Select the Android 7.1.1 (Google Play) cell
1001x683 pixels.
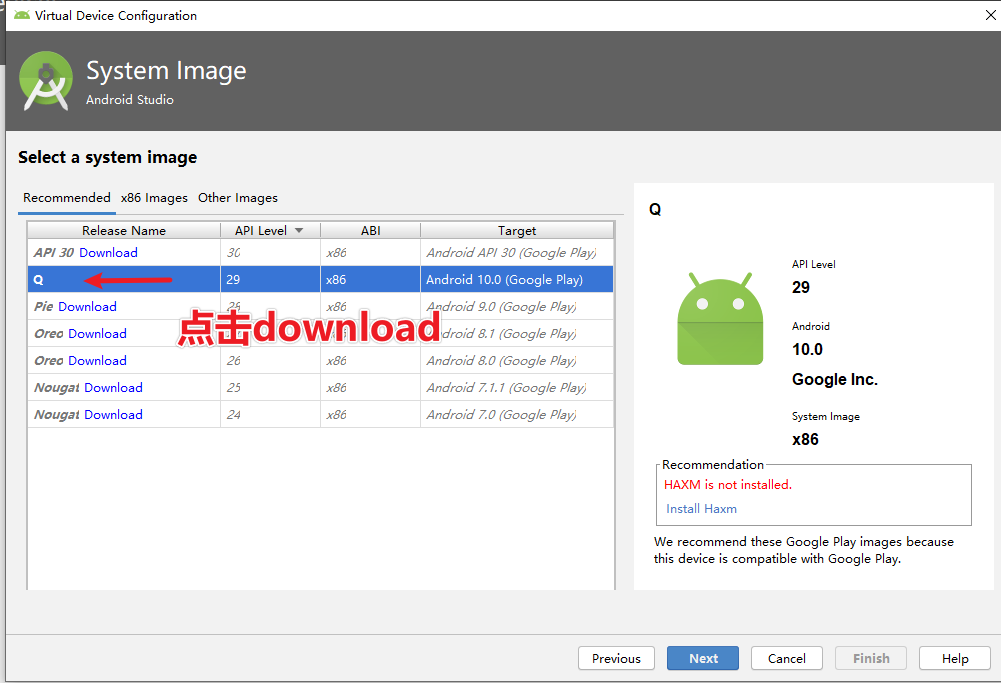click(517, 388)
